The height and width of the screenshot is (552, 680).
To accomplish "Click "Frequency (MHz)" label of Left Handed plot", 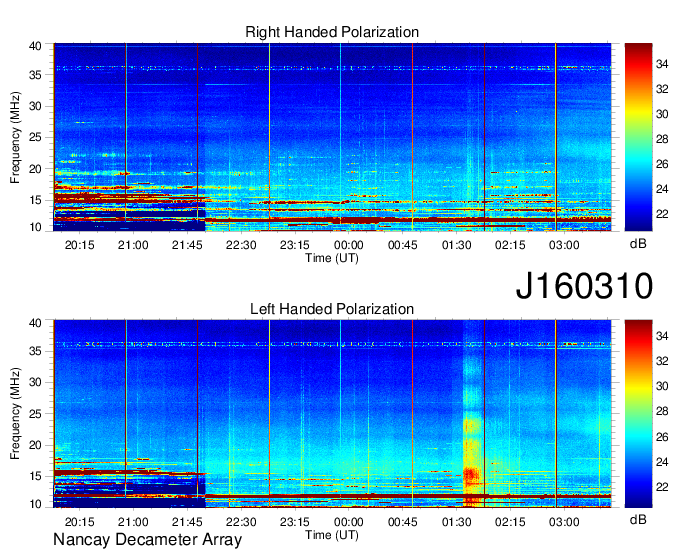I will 15,414.
